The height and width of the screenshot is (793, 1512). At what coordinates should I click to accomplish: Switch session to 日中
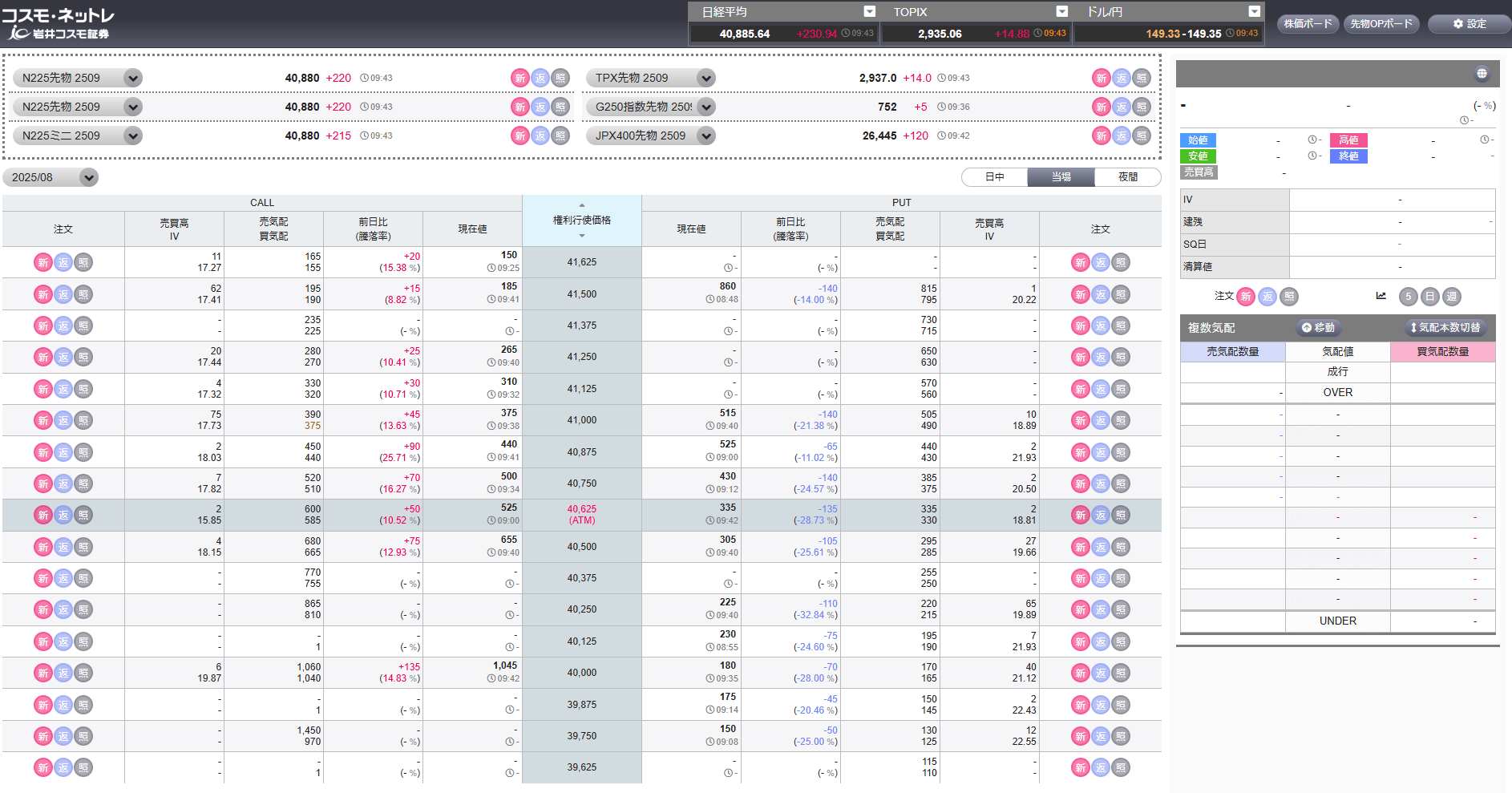[x=994, y=177]
